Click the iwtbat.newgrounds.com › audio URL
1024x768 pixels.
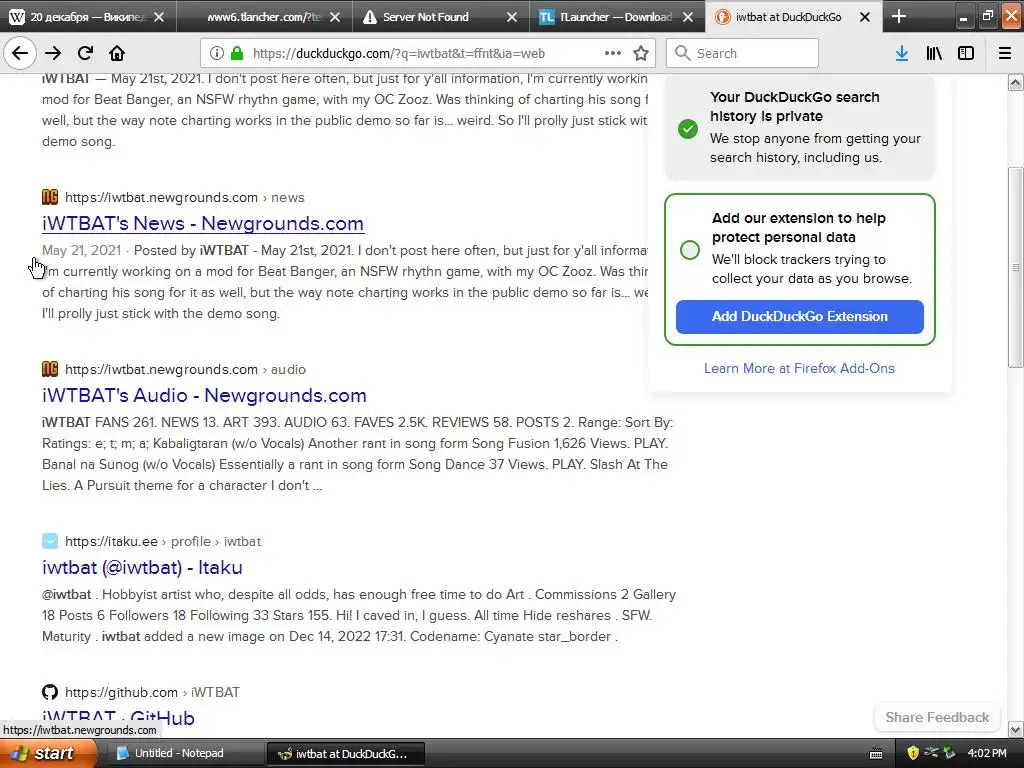pyautogui.click(x=185, y=369)
